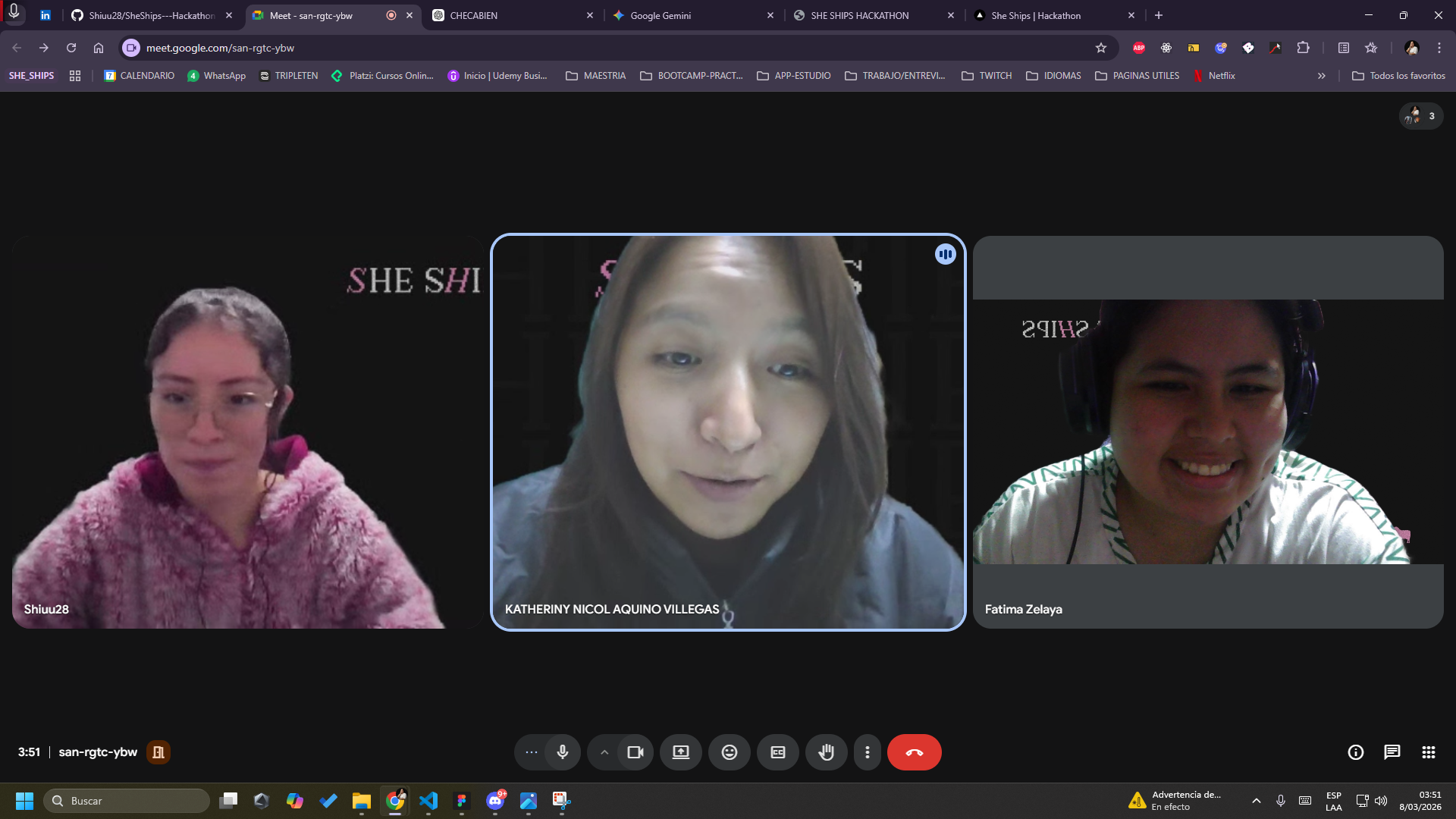The width and height of the screenshot is (1456, 819).
Task: Click the red leave call button
Action: click(914, 752)
